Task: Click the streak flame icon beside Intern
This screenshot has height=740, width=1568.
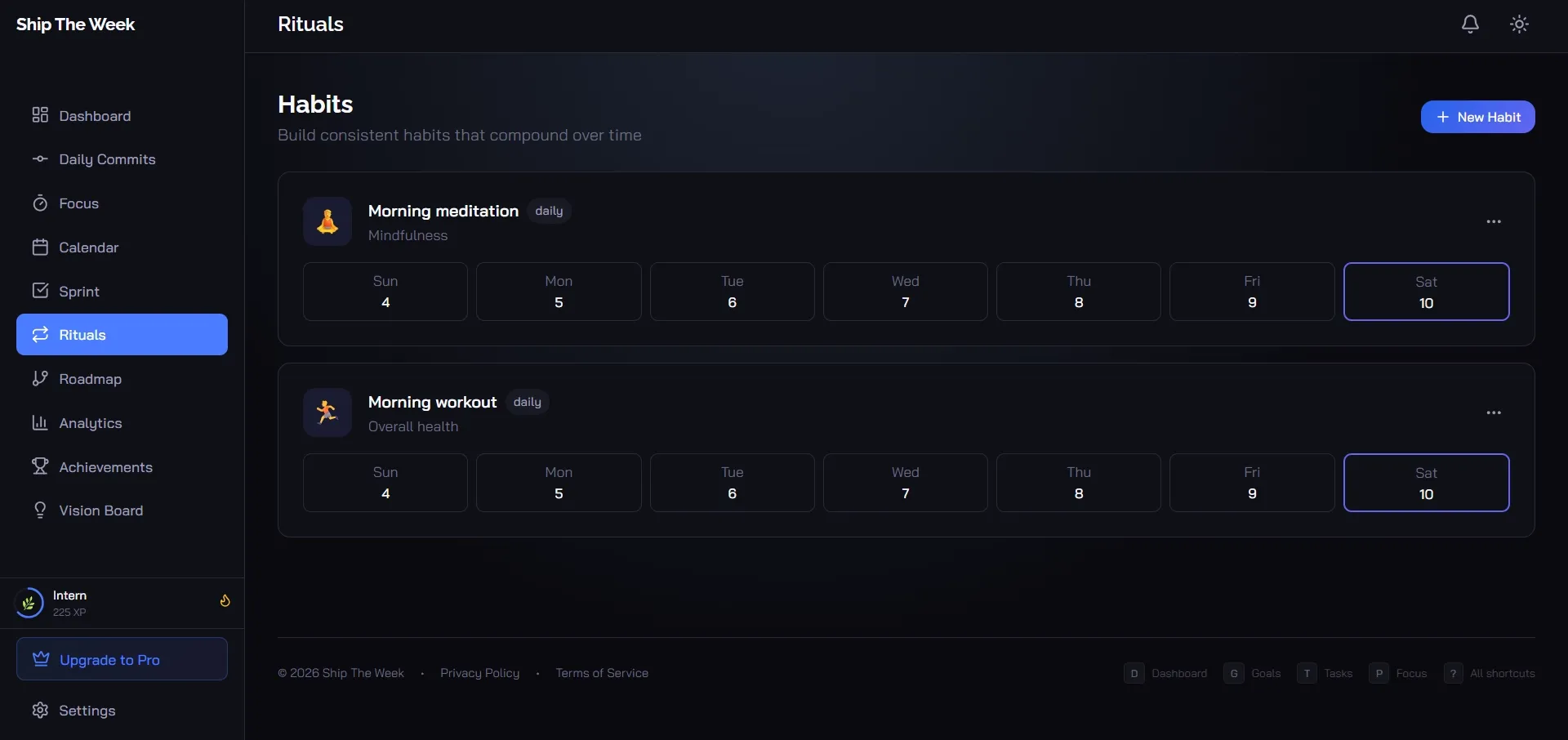Action: point(225,601)
